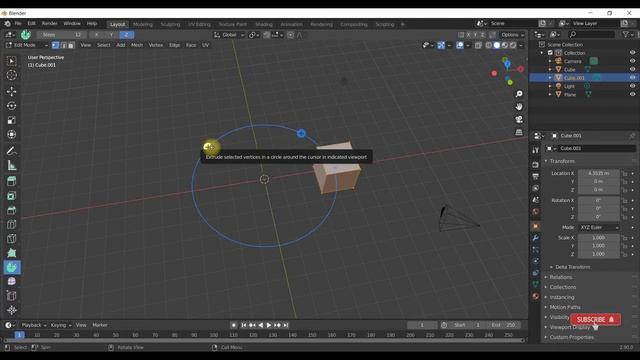This screenshot has width=640, height=360.
Task: Select the Loop Cut tool
Action: pyautogui.click(x=11, y=224)
